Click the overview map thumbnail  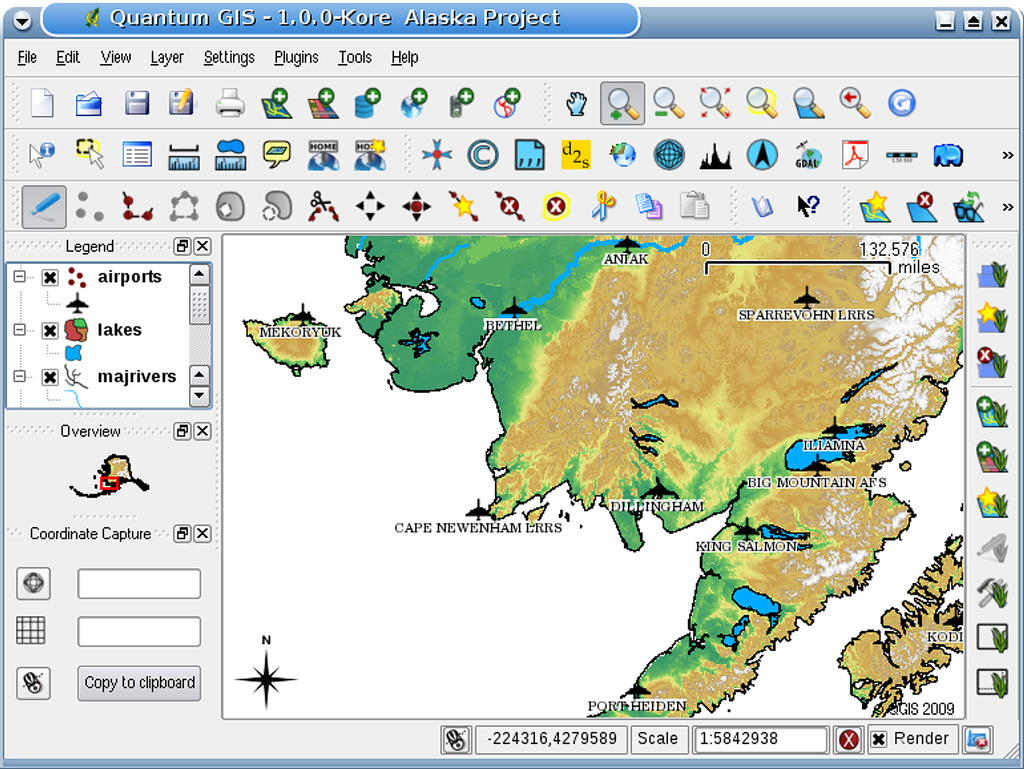click(109, 476)
